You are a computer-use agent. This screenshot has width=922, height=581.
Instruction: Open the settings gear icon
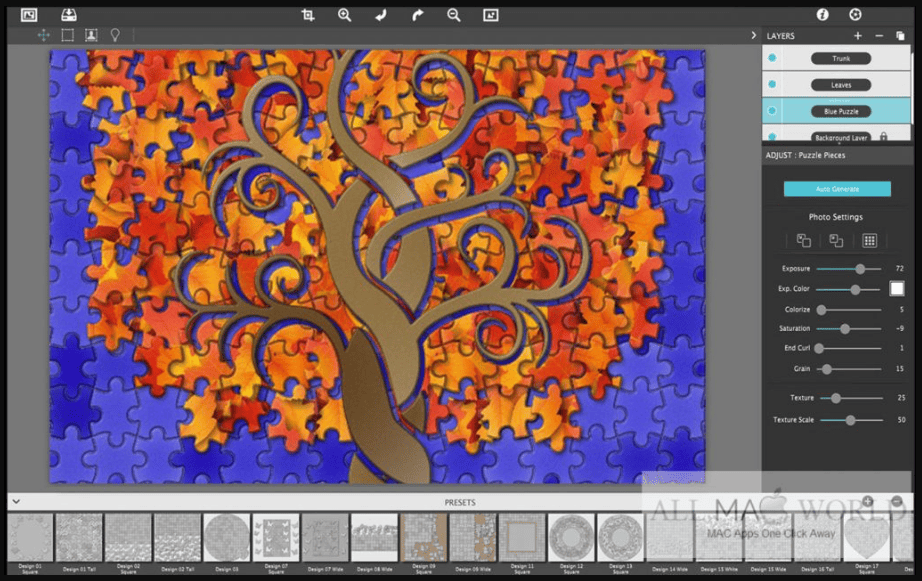point(855,15)
